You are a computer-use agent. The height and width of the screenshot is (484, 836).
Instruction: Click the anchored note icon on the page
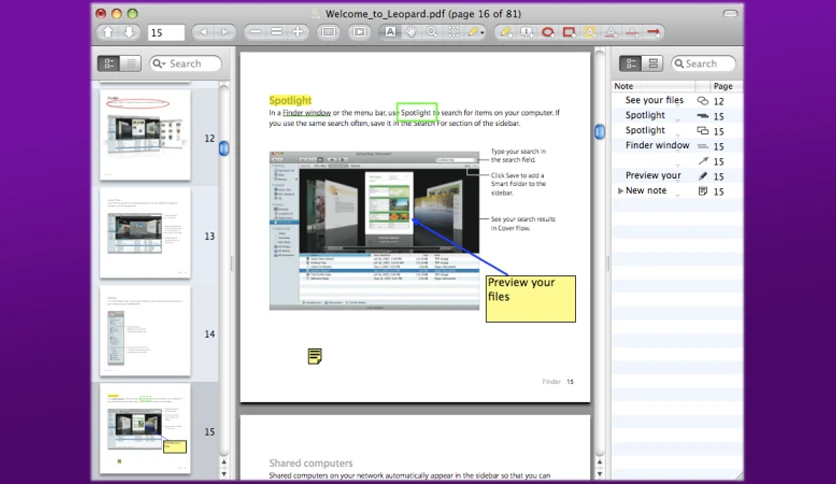click(x=315, y=356)
